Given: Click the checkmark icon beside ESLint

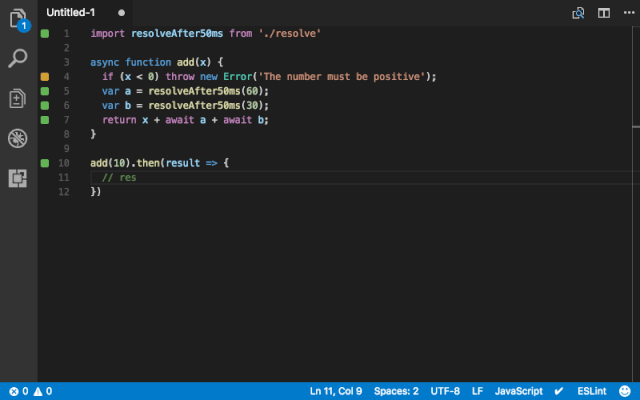Looking at the screenshot, I should [559, 391].
